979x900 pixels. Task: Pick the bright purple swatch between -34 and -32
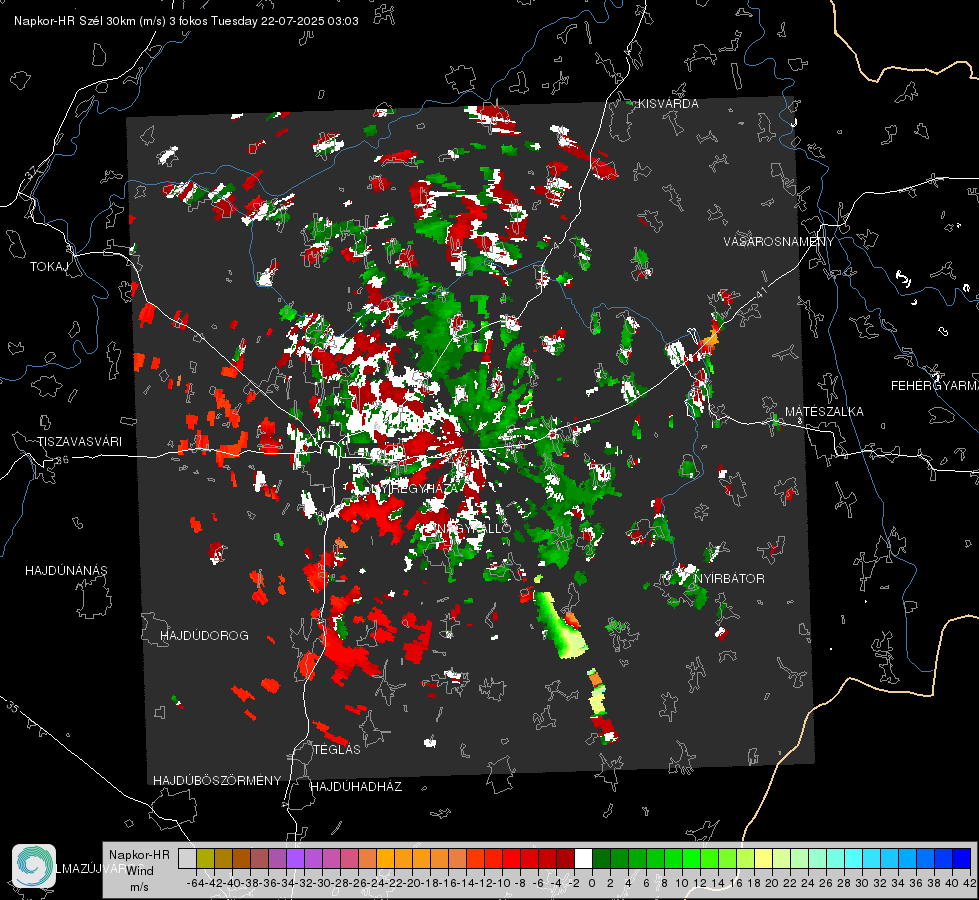(295, 859)
